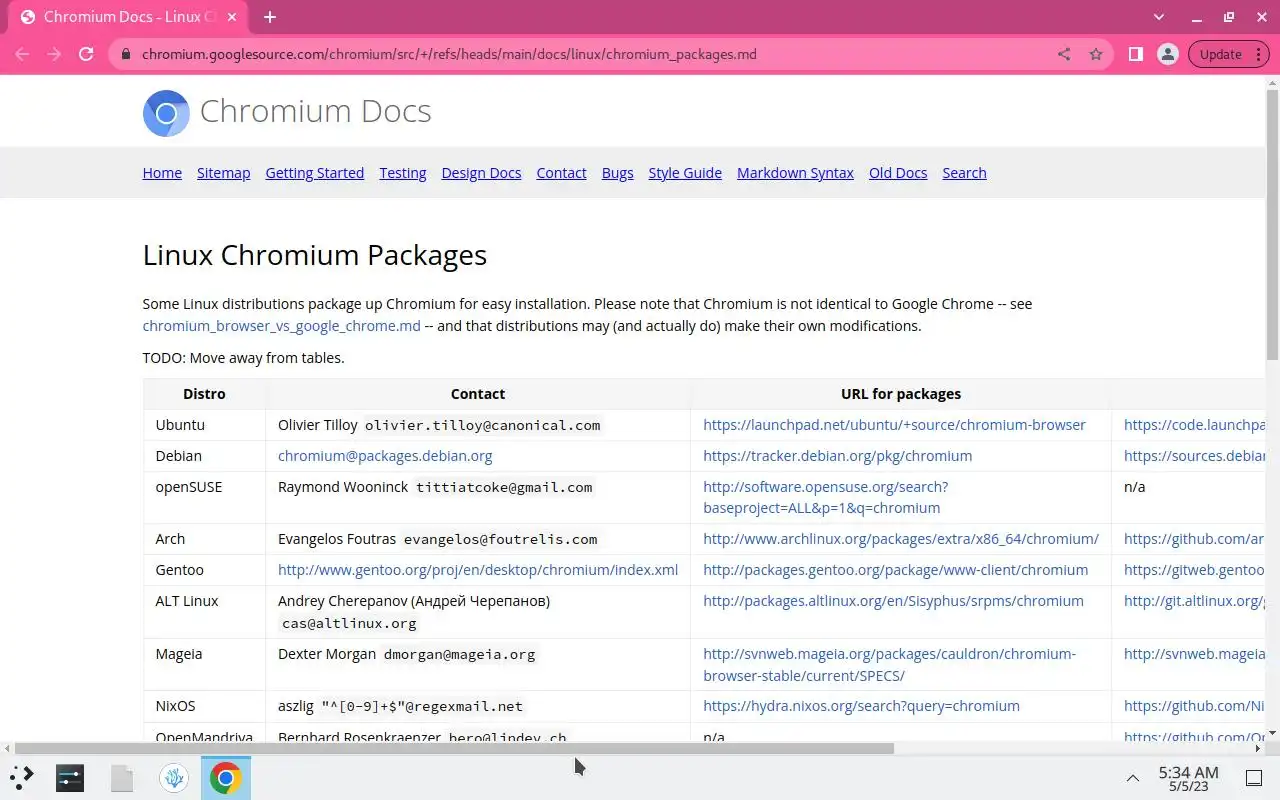This screenshot has width=1280, height=800.
Task: Click the Contact column header
Action: click(x=478, y=394)
